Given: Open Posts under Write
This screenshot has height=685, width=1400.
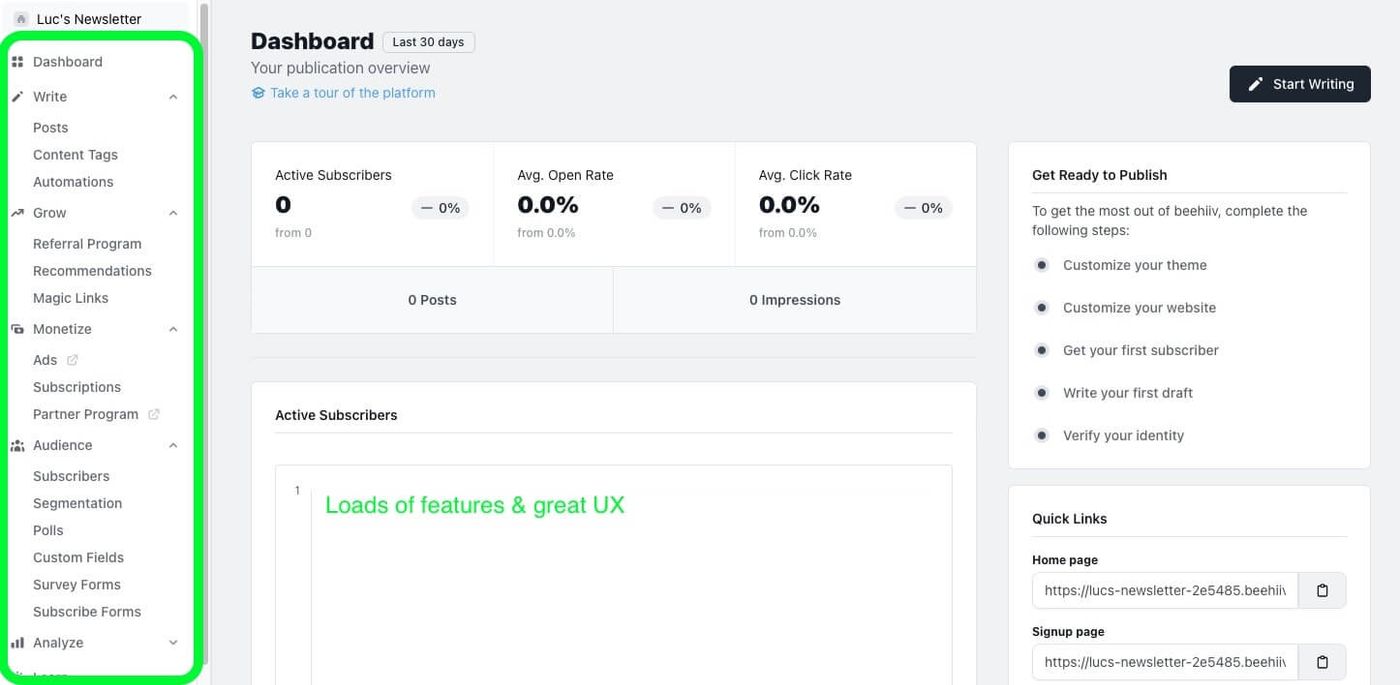Looking at the screenshot, I should coord(50,128).
